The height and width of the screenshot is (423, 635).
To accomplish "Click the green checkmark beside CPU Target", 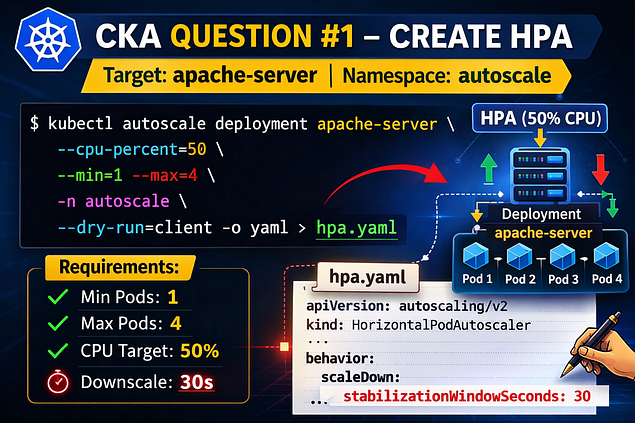I will (x=58, y=351).
